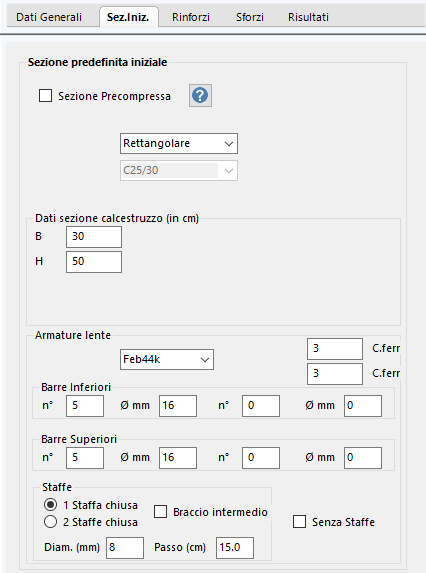This screenshot has width=426, height=573.
Task: Go to the Rinforzi tab
Action: click(191, 17)
